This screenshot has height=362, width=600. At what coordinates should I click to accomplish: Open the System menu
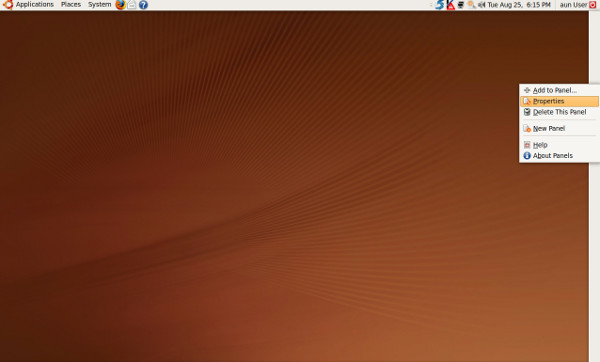point(99,5)
